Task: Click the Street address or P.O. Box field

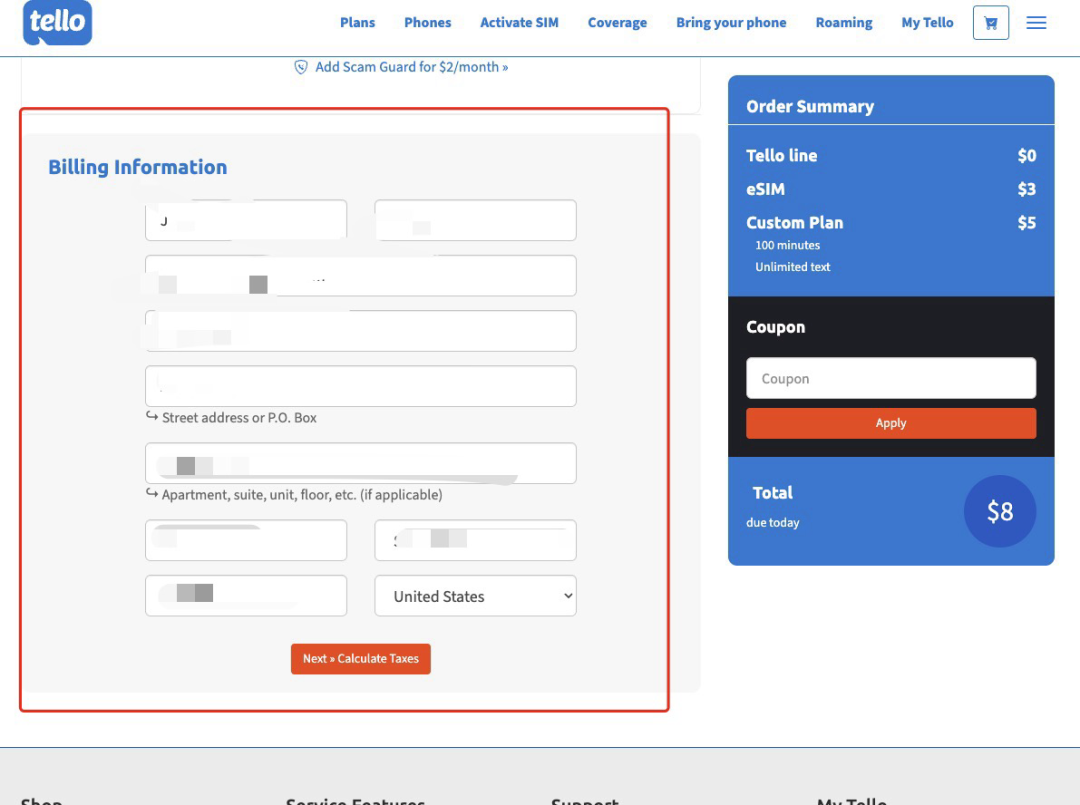Action: [360, 386]
